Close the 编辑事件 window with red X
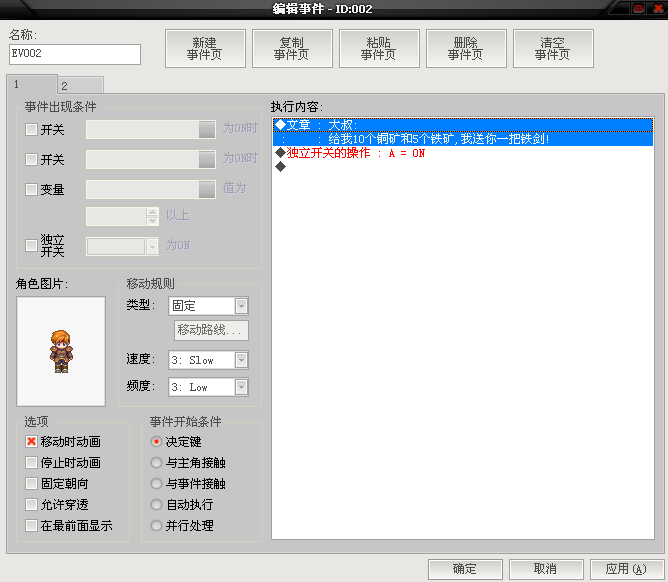Screen dimensions: 668x582 [657, 8]
